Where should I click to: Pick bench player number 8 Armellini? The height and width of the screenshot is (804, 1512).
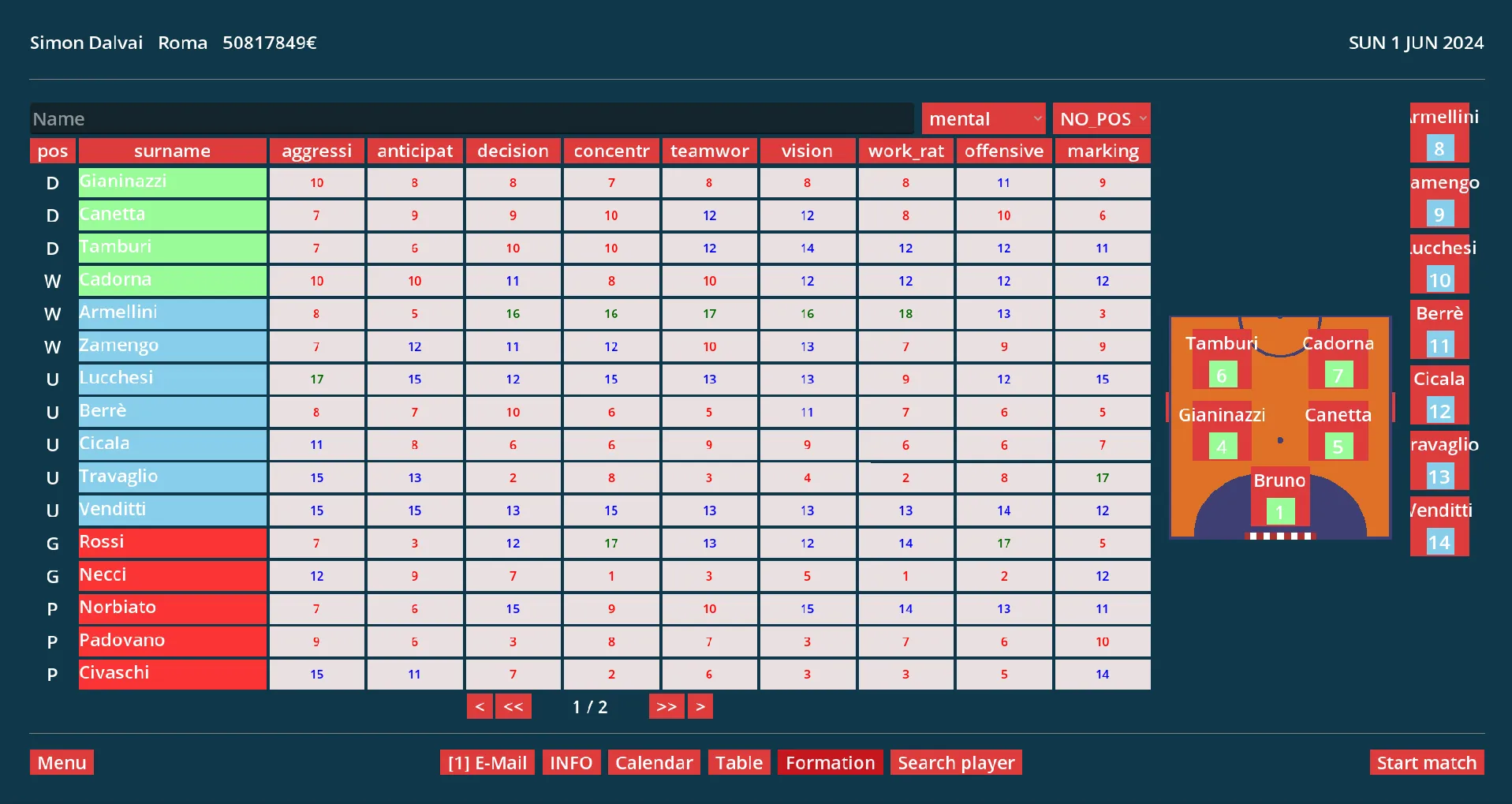[x=1439, y=148]
